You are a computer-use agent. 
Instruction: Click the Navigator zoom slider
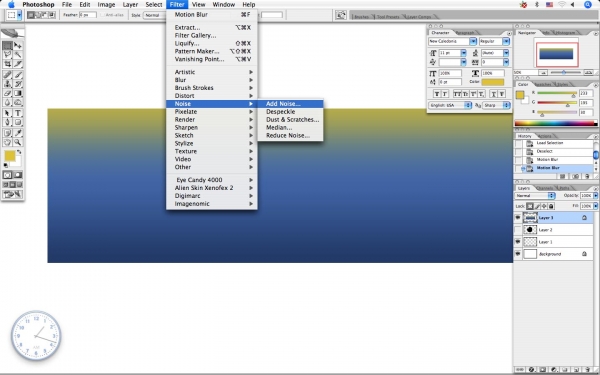point(564,72)
